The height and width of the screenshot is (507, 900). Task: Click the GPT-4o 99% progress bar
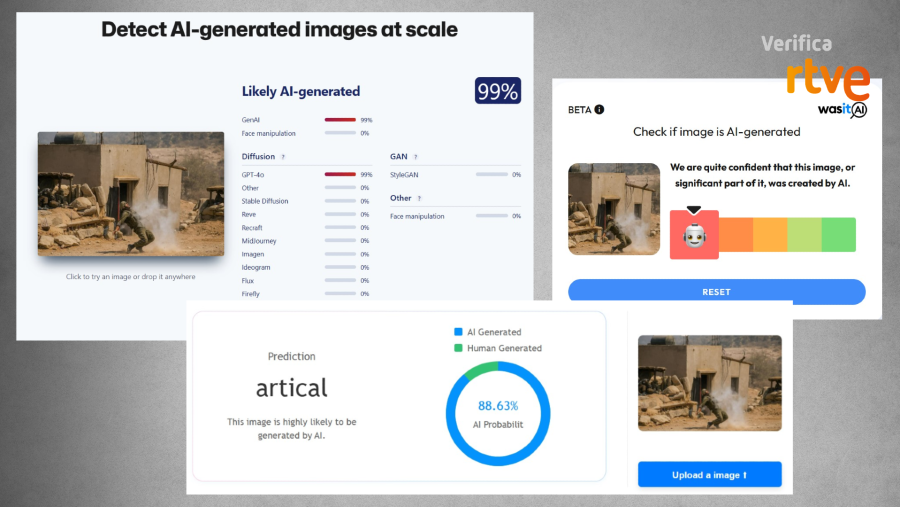coord(340,174)
